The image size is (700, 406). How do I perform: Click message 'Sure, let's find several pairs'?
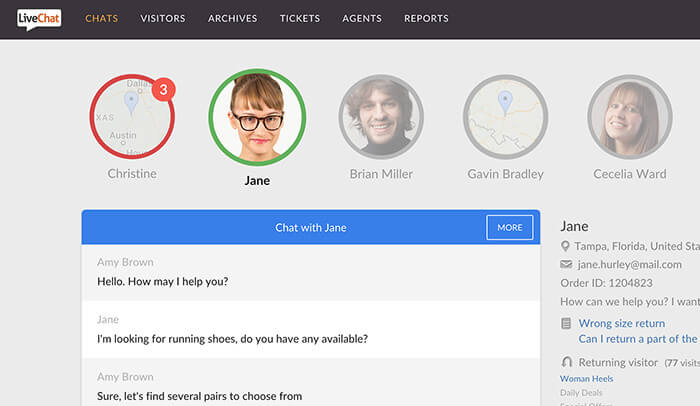(x=200, y=396)
